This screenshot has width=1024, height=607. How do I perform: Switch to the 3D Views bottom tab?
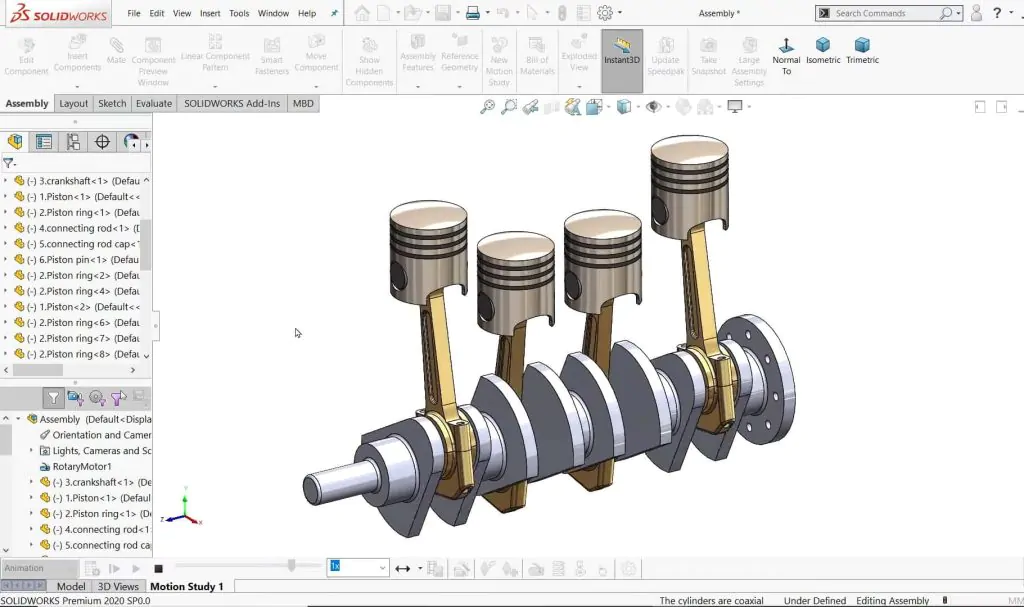point(118,586)
